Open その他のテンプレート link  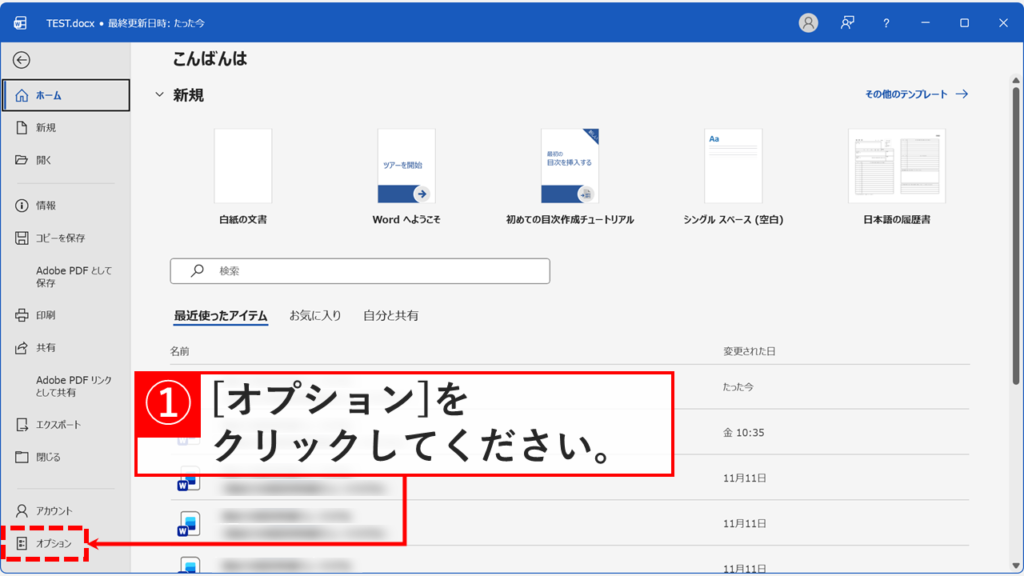(x=905, y=92)
